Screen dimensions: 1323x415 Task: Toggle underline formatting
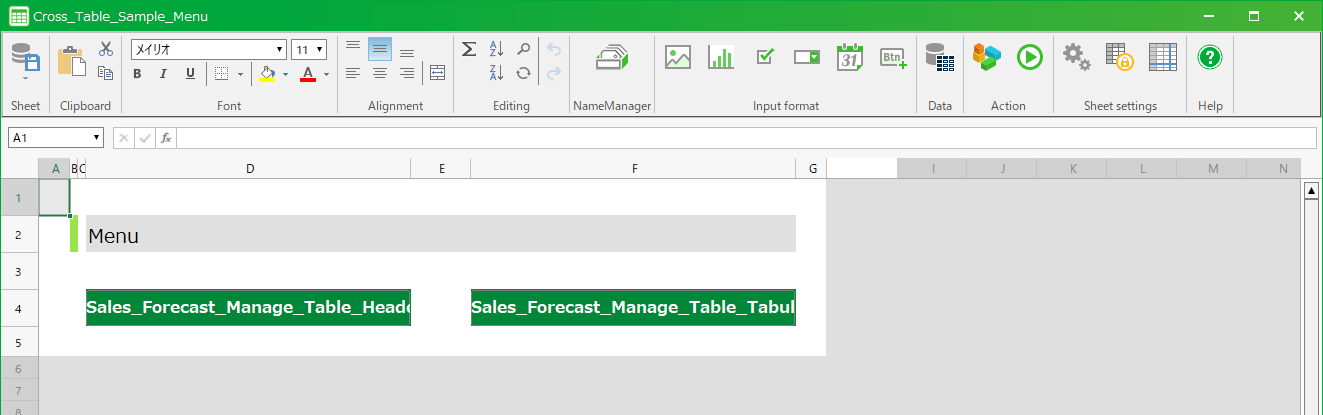190,74
